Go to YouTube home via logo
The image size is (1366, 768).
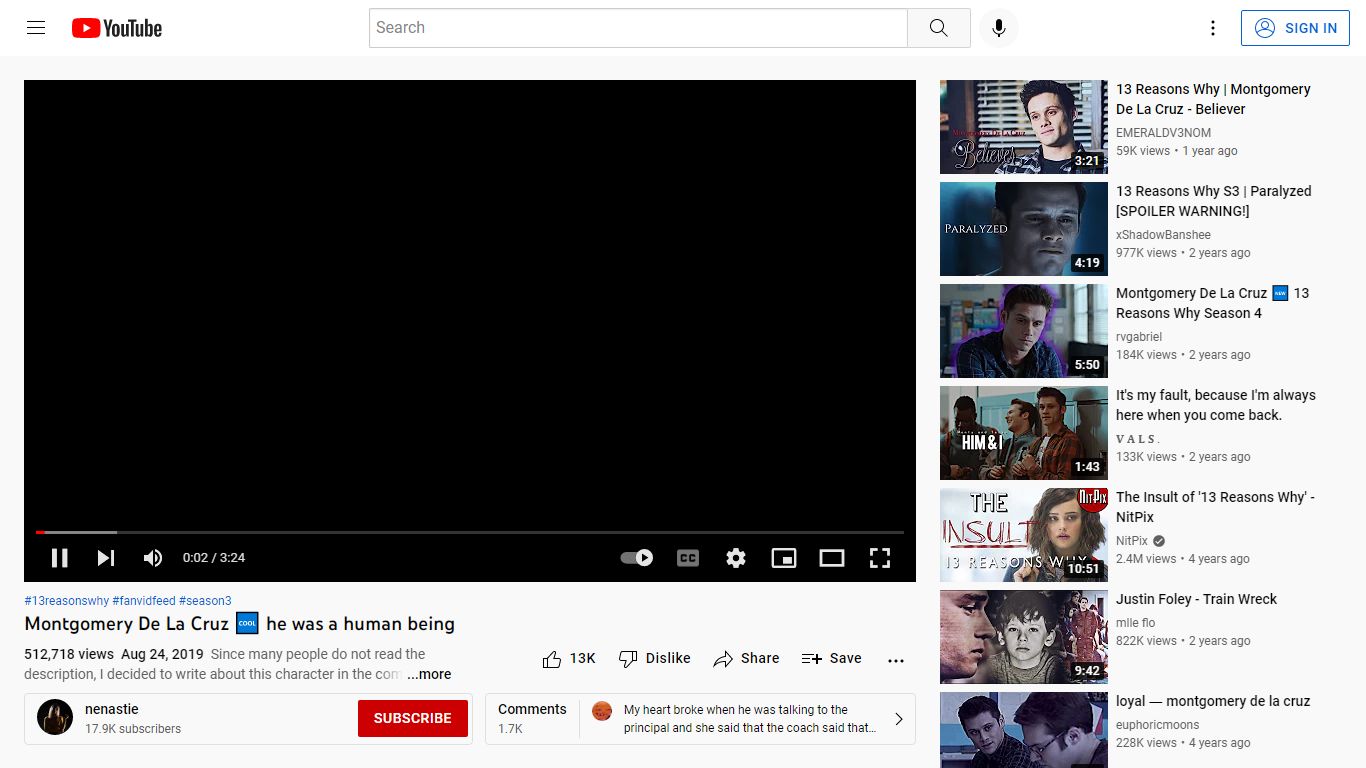pyautogui.click(x=117, y=28)
